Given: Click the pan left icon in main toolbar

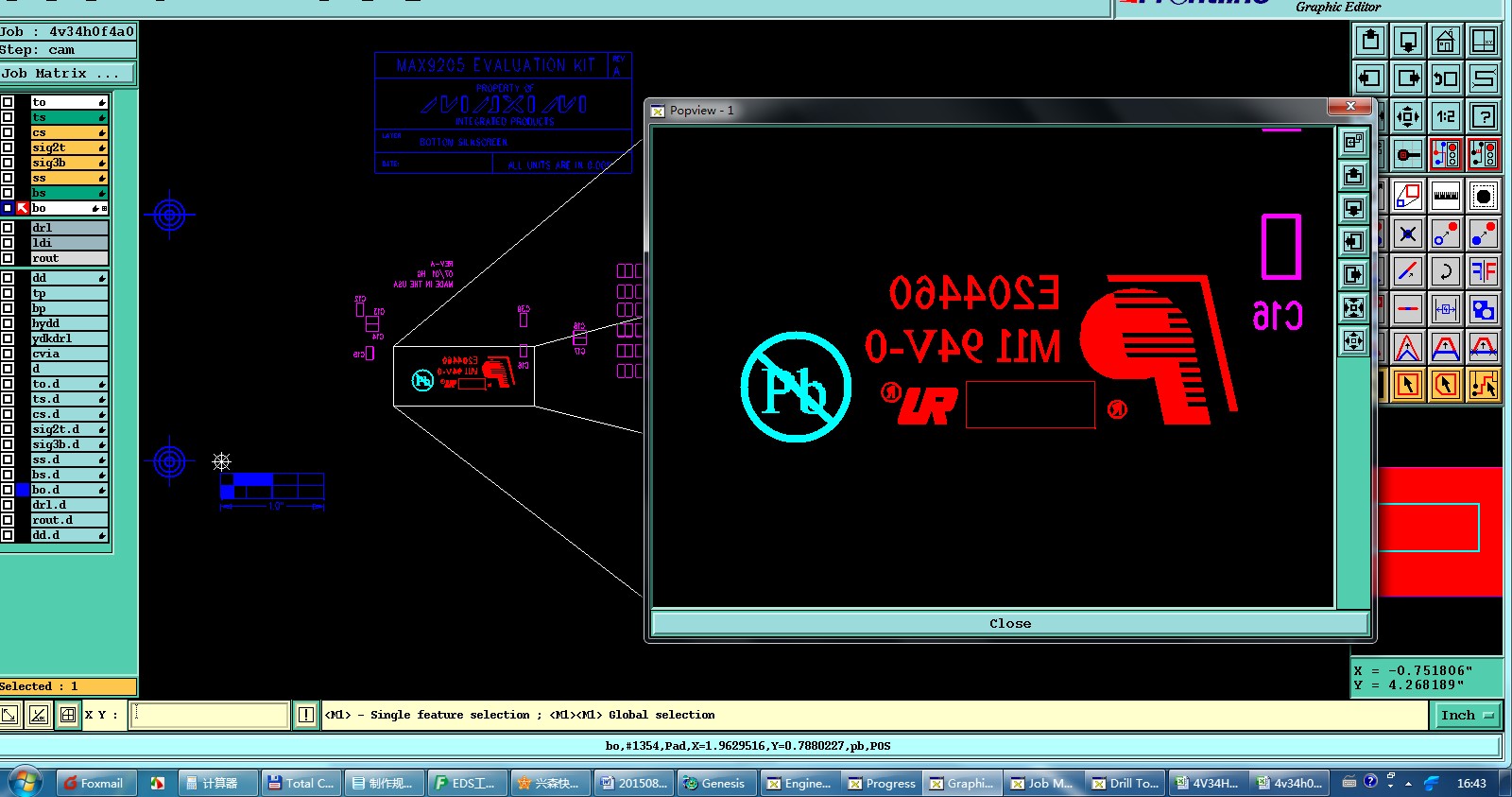Looking at the screenshot, I should 1370,78.
